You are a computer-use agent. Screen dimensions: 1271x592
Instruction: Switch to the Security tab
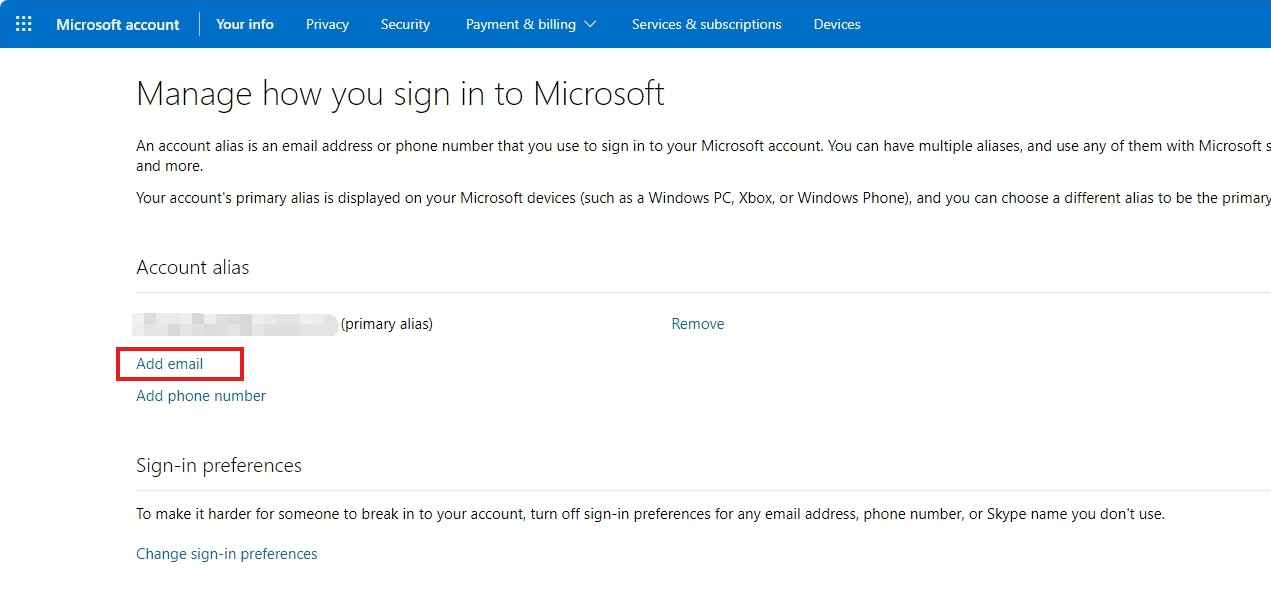point(405,24)
